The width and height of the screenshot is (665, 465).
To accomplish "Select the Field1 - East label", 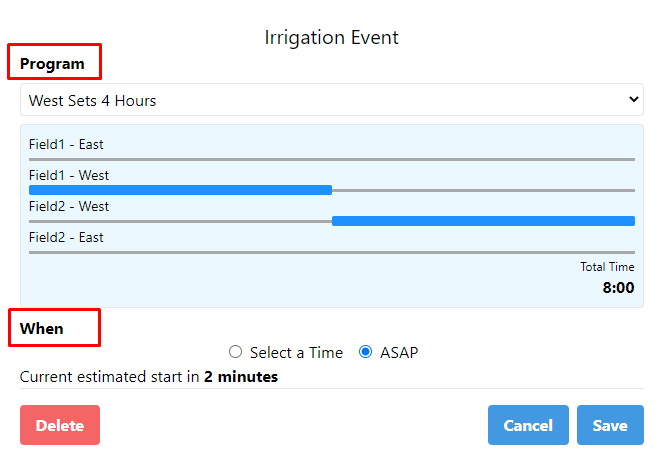I will (66, 144).
